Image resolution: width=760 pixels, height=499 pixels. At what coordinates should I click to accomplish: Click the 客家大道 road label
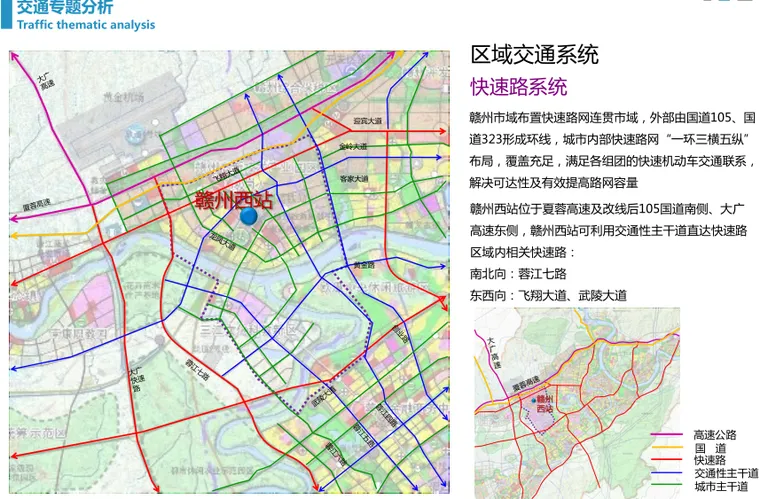click(354, 179)
